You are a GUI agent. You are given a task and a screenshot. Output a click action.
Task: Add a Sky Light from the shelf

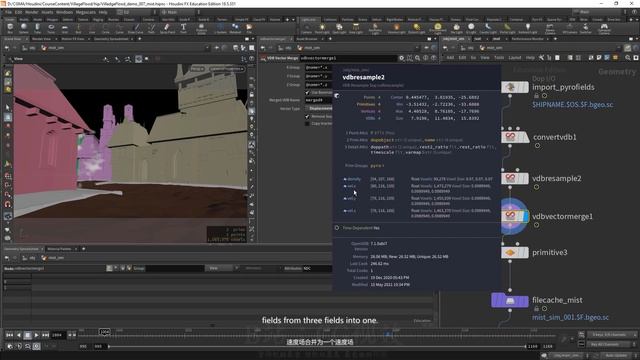(456, 28)
